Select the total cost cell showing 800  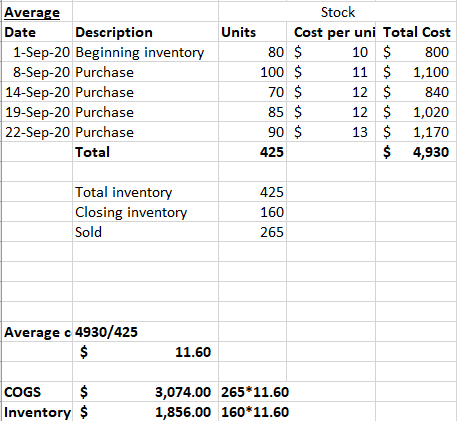click(x=416, y=52)
